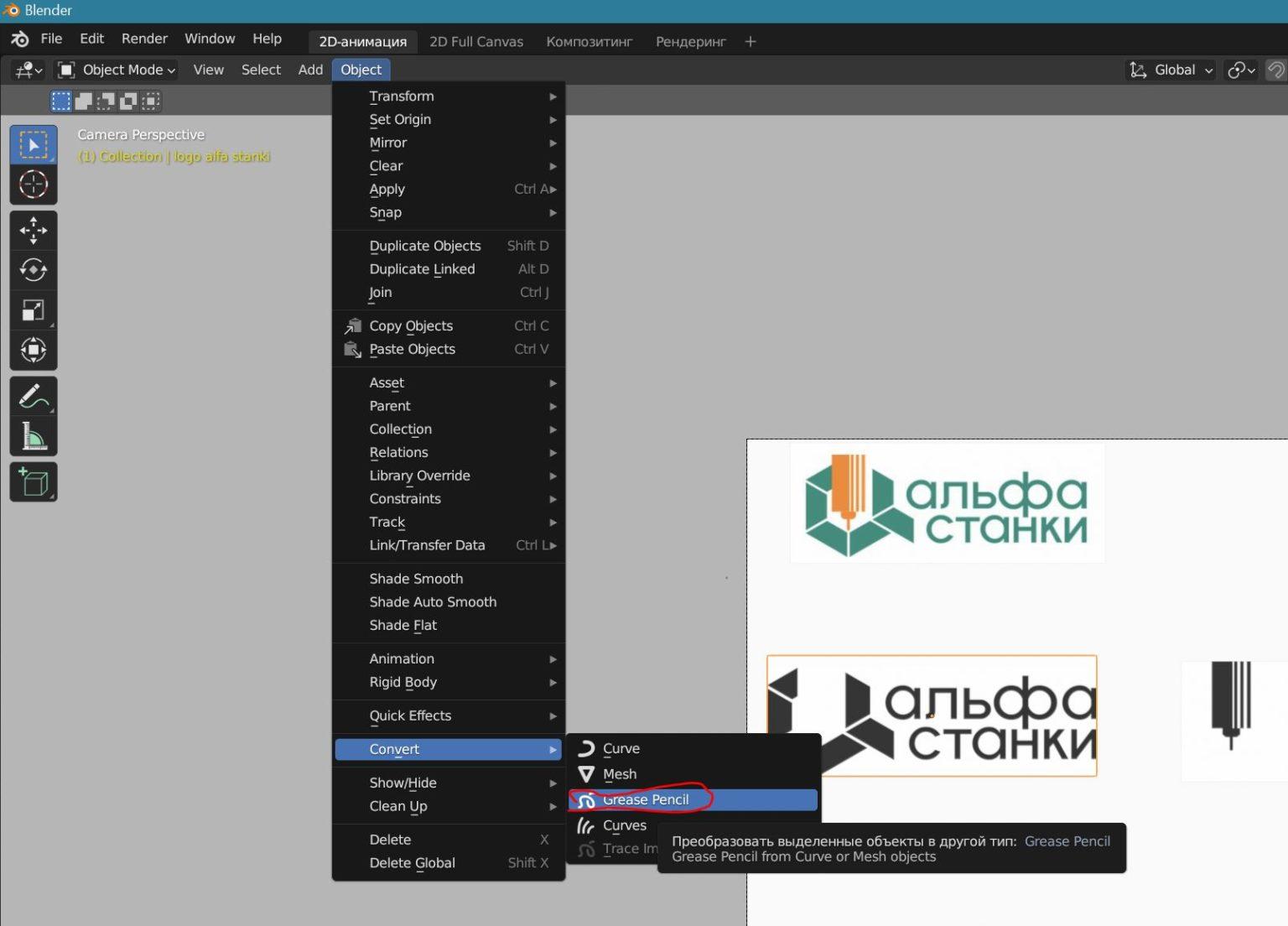Image resolution: width=1288 pixels, height=926 pixels.
Task: Select the Transform tool
Action: (x=34, y=350)
